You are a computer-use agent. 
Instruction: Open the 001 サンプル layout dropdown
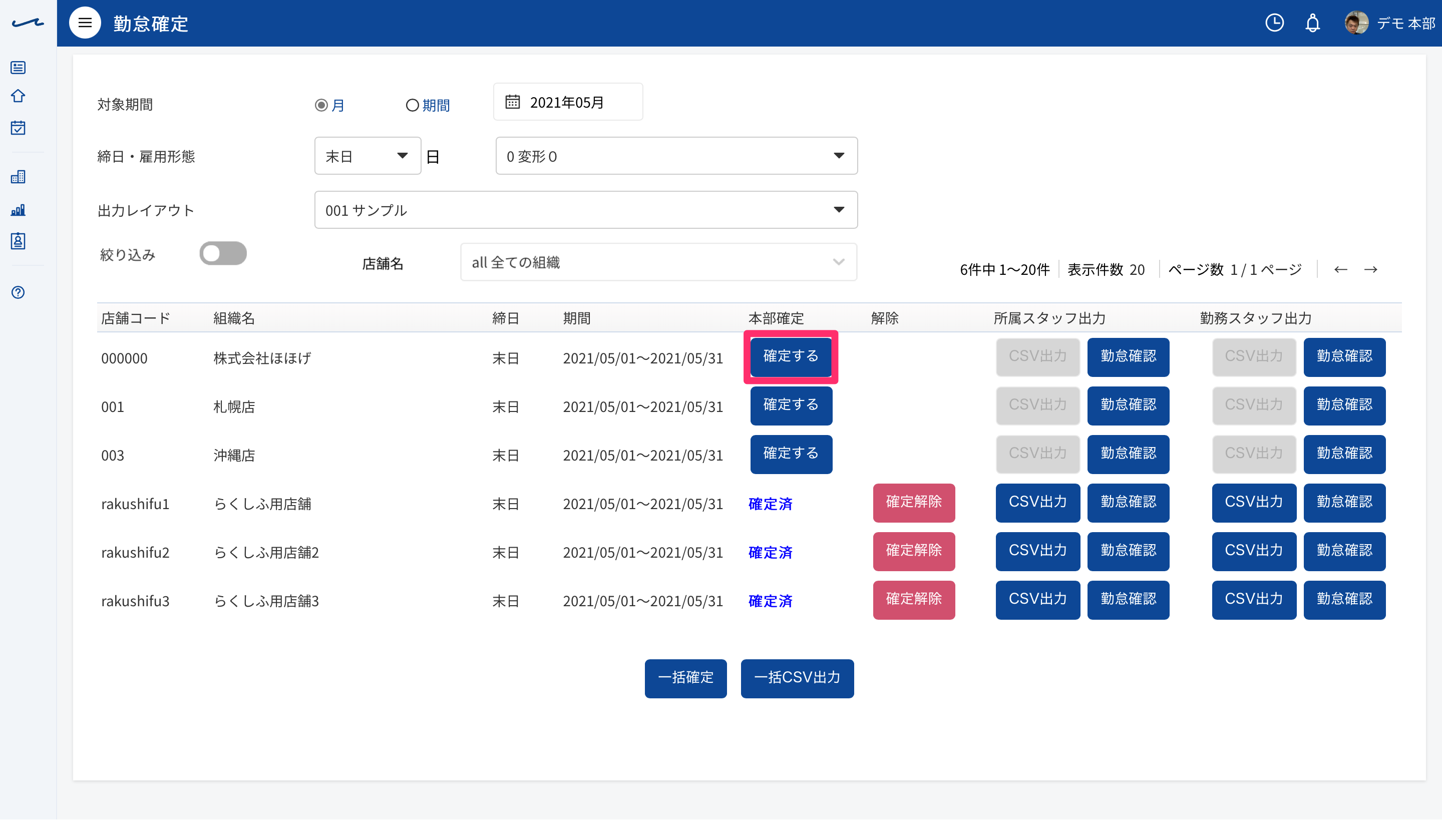(x=586, y=210)
